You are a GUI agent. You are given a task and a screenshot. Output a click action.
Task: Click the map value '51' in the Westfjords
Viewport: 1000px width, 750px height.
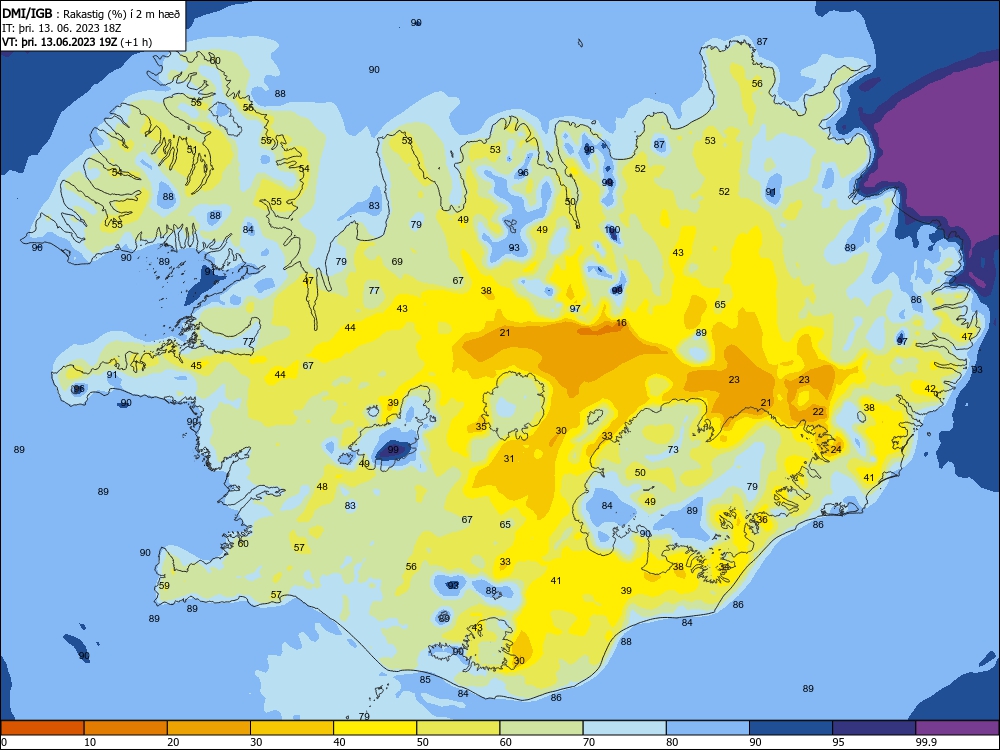[x=191, y=150]
